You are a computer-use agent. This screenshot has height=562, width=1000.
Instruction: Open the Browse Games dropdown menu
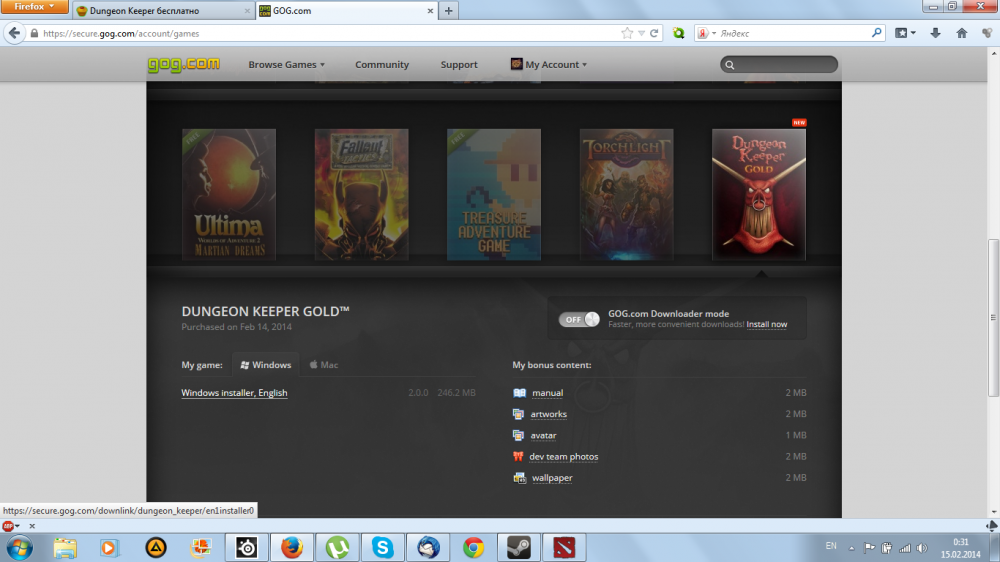286,64
